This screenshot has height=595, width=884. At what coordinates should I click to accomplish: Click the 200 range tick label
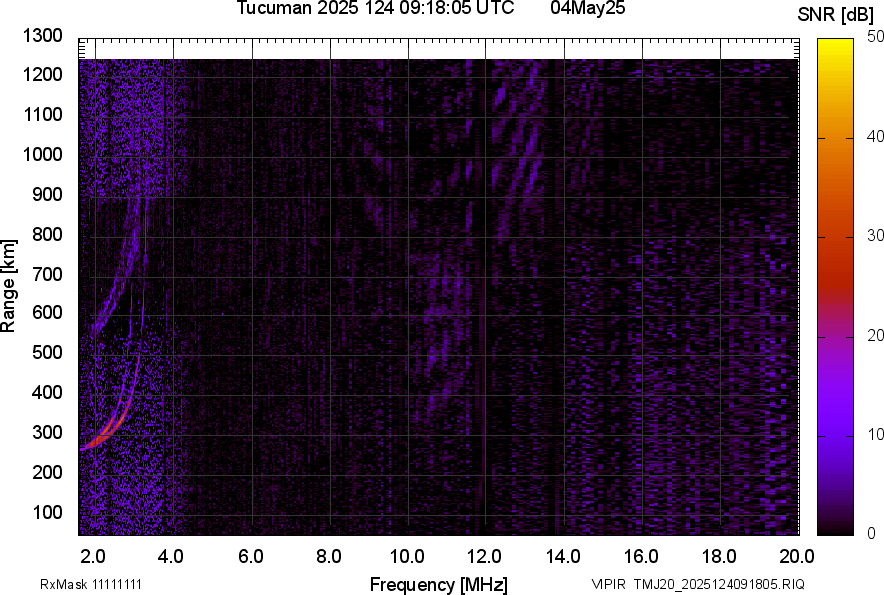click(47, 472)
